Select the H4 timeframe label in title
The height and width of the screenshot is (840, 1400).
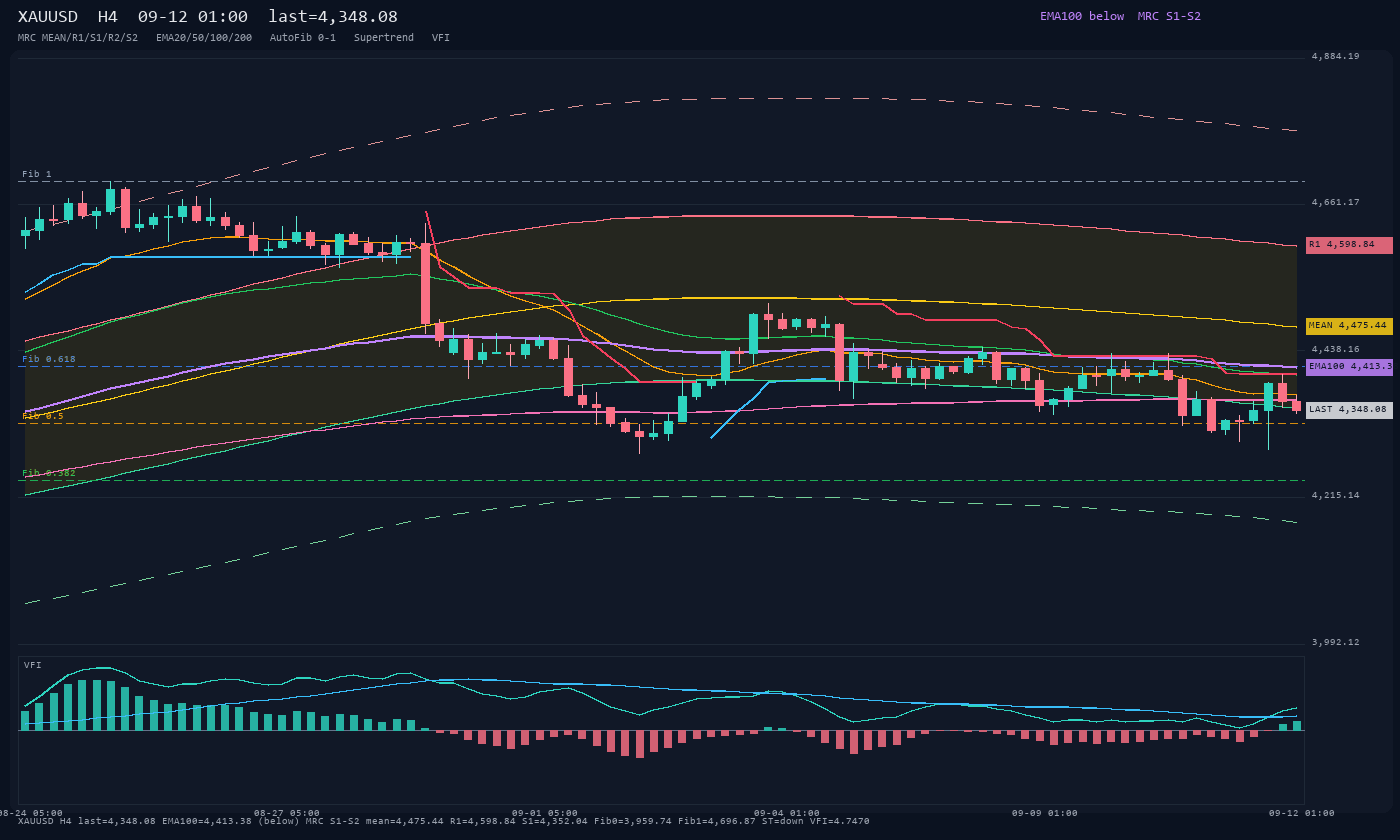(x=108, y=17)
